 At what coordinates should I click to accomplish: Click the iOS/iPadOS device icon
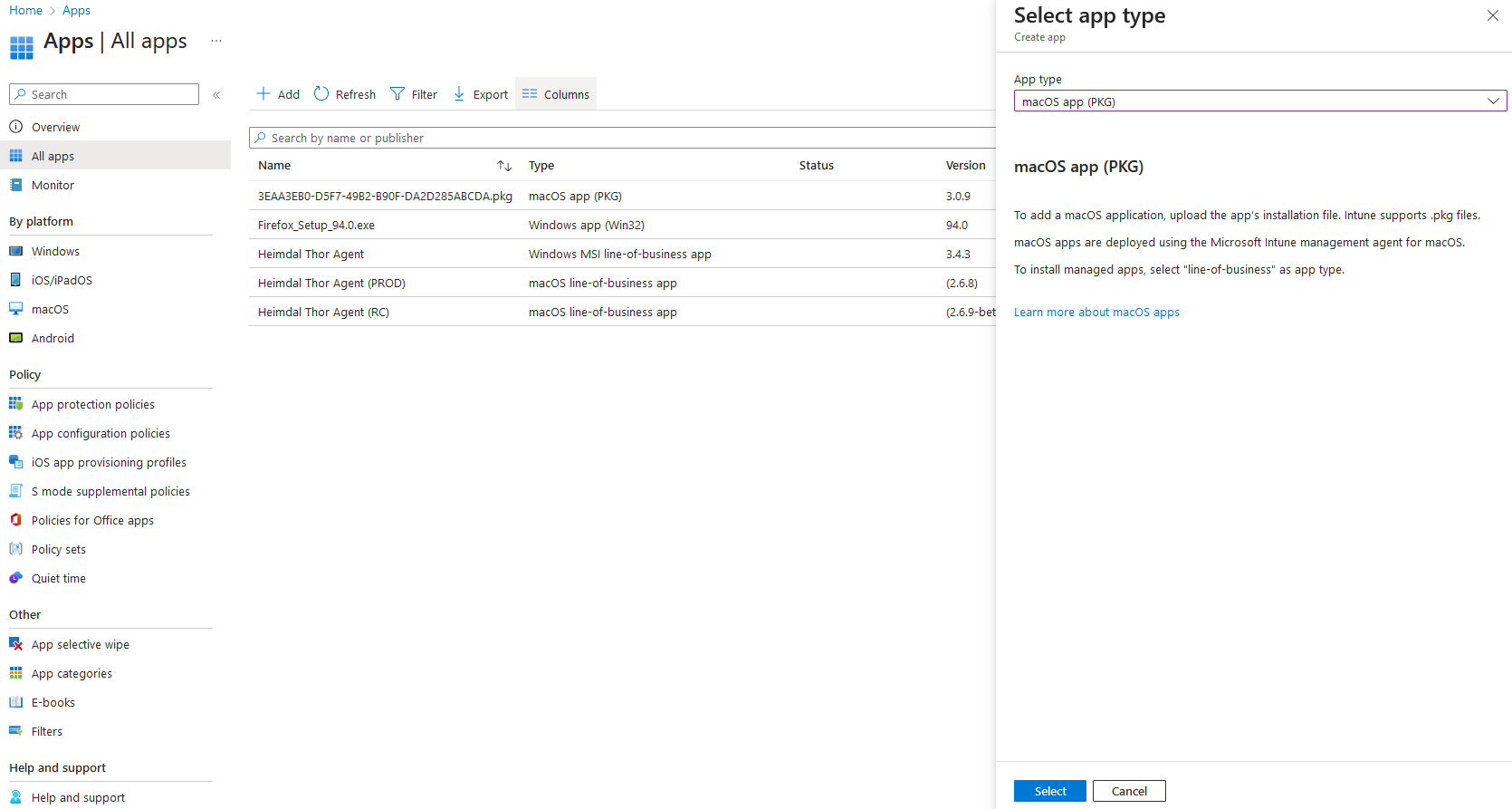tap(16, 280)
